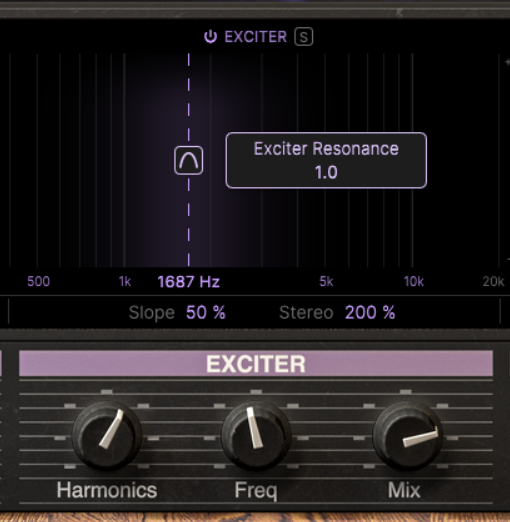Click the Exciter Resonance tooltip box
The height and width of the screenshot is (522, 510).
coord(326,160)
